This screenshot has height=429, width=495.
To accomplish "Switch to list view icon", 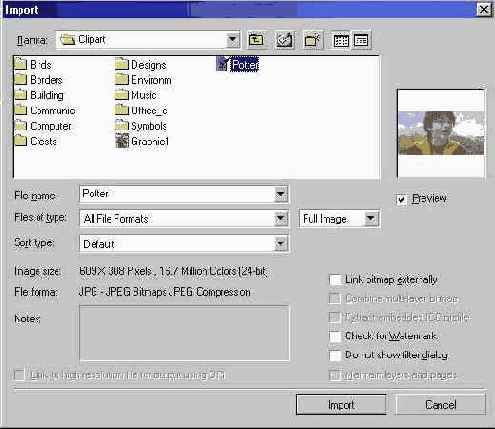I will coord(341,41).
